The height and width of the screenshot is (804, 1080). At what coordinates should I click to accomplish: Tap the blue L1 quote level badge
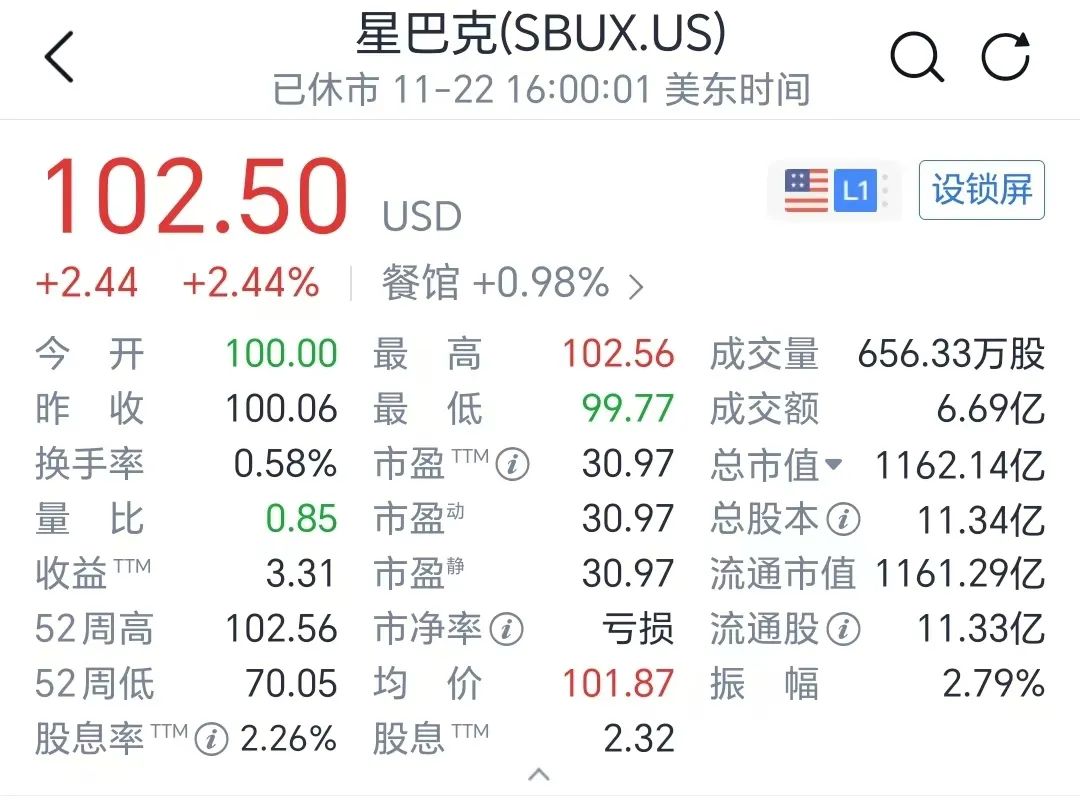click(855, 190)
